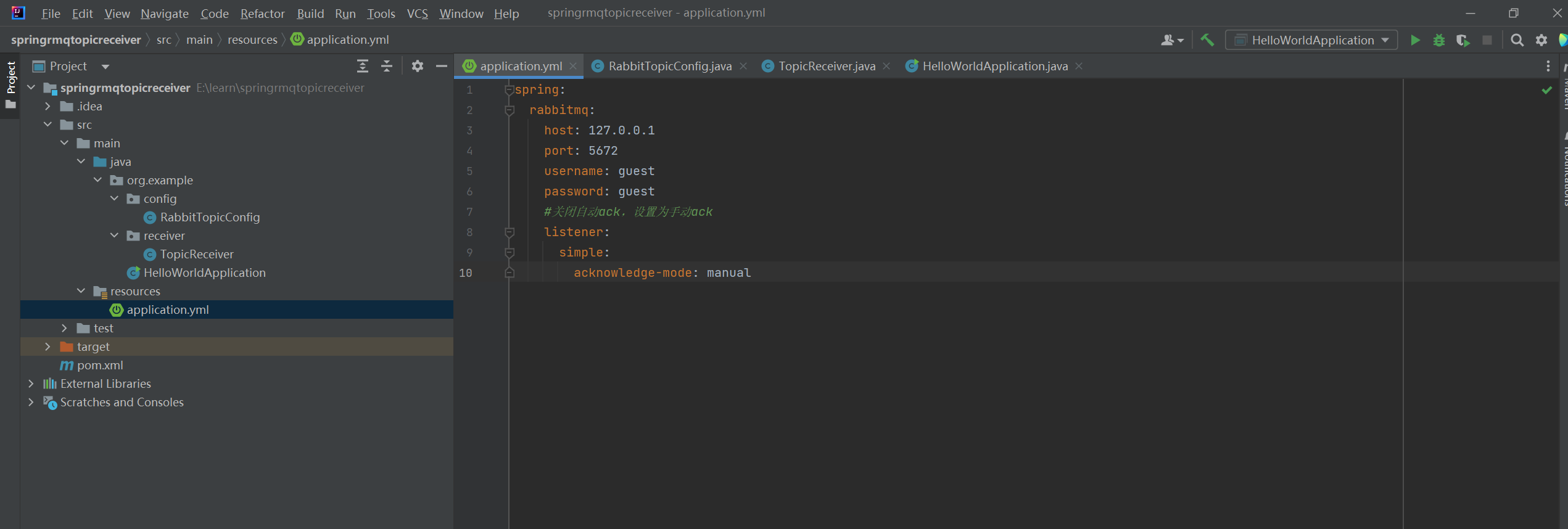Image resolution: width=1568 pixels, height=529 pixels.
Task: Open pom.xml in the project tree
Action: pyautogui.click(x=100, y=365)
